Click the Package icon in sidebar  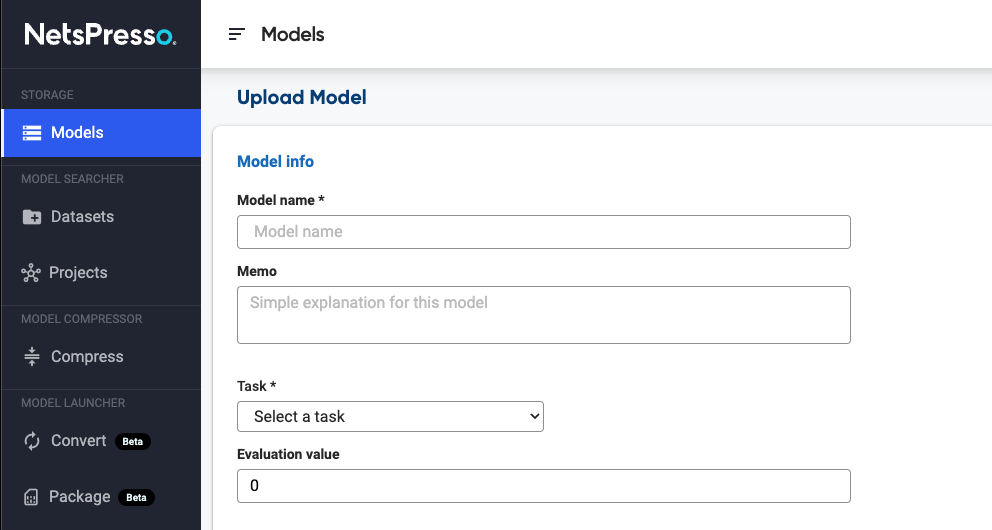click(x=32, y=497)
